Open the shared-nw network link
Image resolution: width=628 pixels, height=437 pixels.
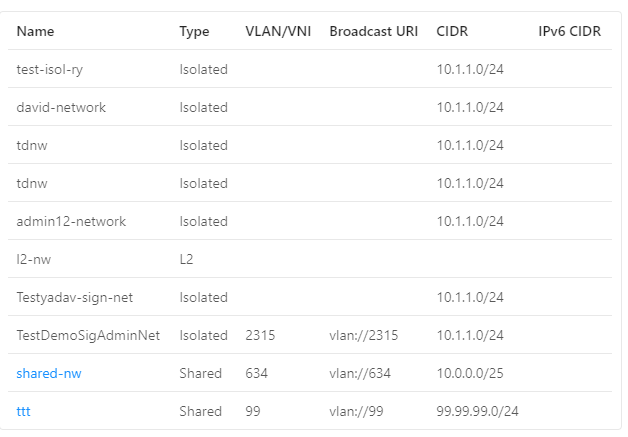(x=49, y=373)
